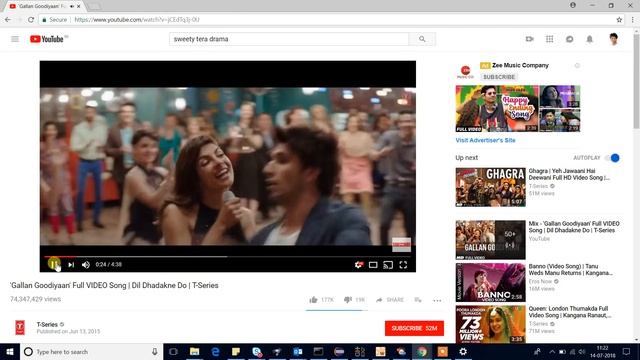Screen dimensions: 640x360
Task: Close the Gallan Goodiyaan tab
Action: pos(78,6)
